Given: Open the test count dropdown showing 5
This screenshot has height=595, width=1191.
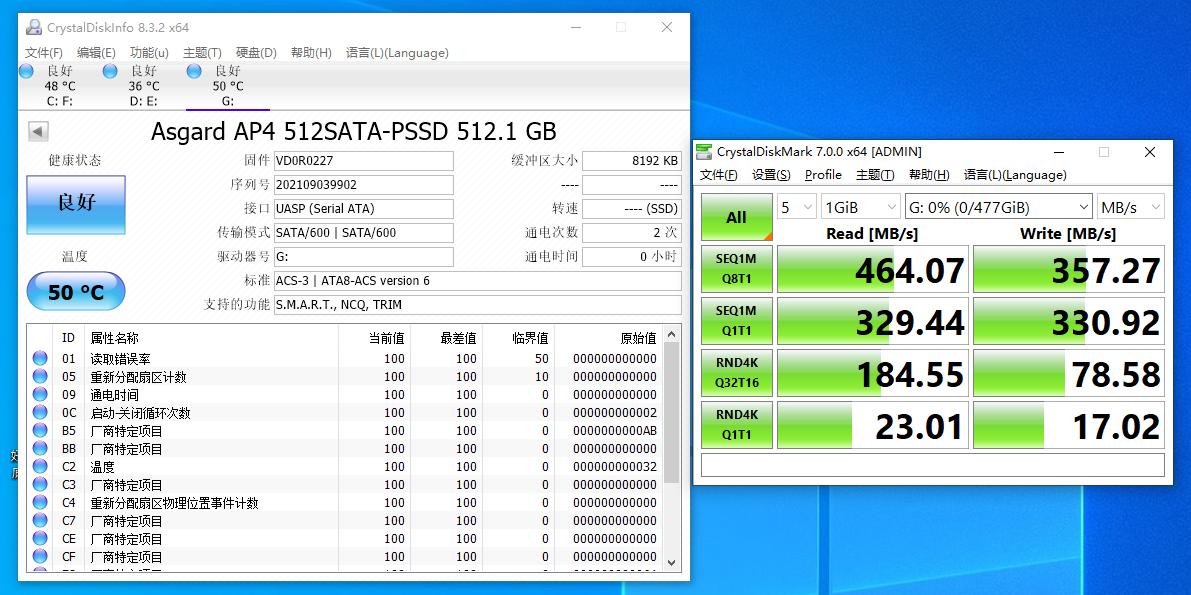Looking at the screenshot, I should tap(796, 205).
